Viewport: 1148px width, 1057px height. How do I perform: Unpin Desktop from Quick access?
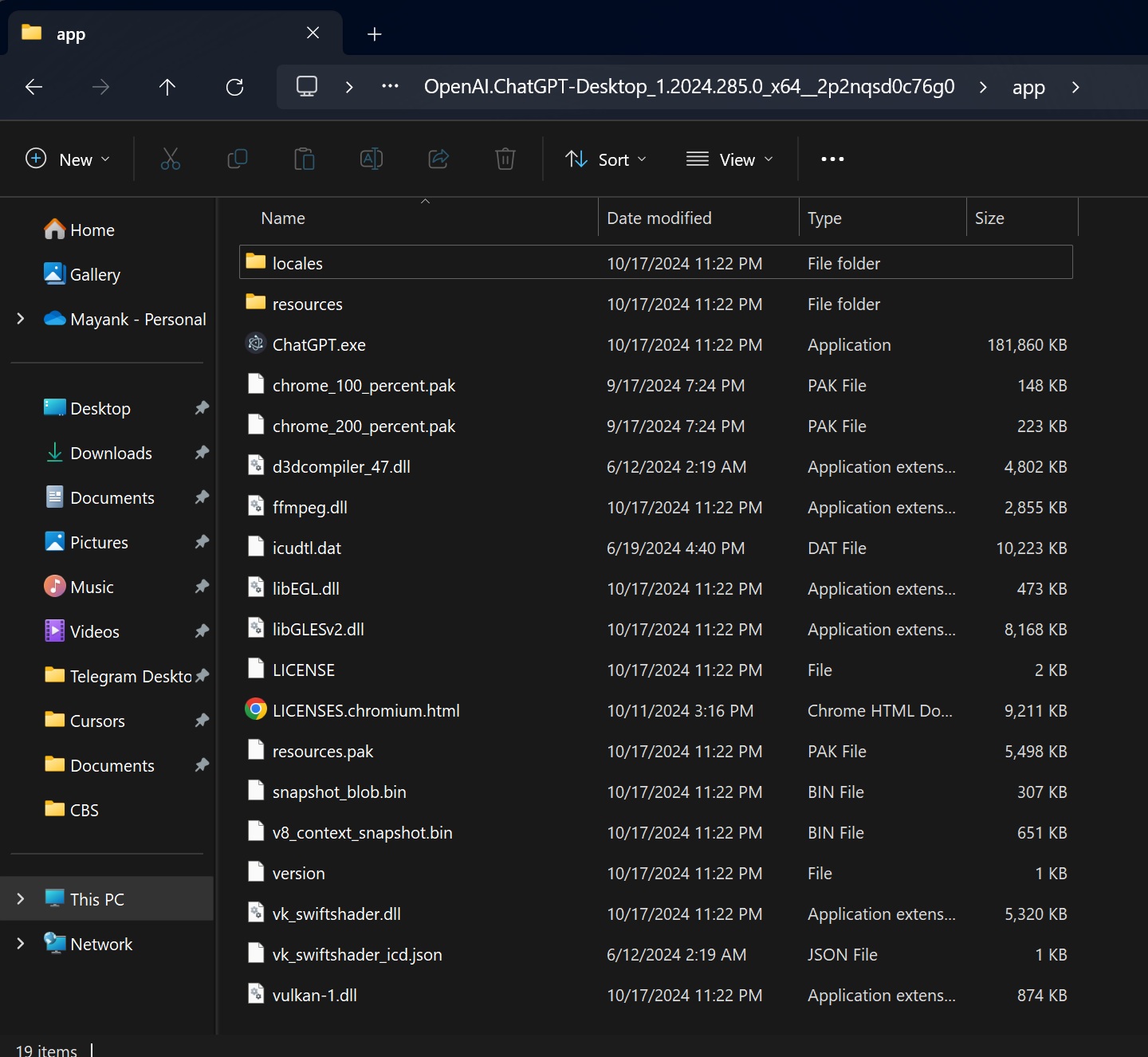pos(202,407)
